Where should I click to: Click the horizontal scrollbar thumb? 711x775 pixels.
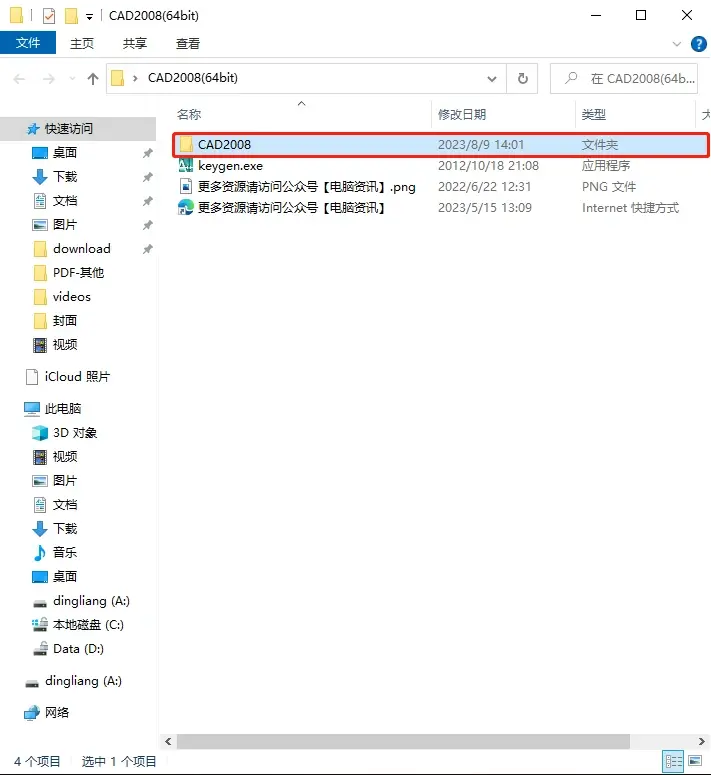tap(403, 741)
